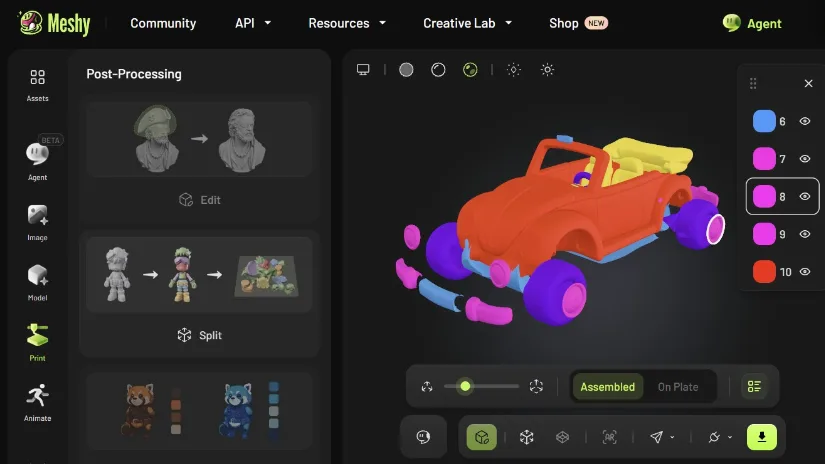This screenshot has width=825, height=464.
Task: Toggle visibility of part 8
Action: point(805,196)
